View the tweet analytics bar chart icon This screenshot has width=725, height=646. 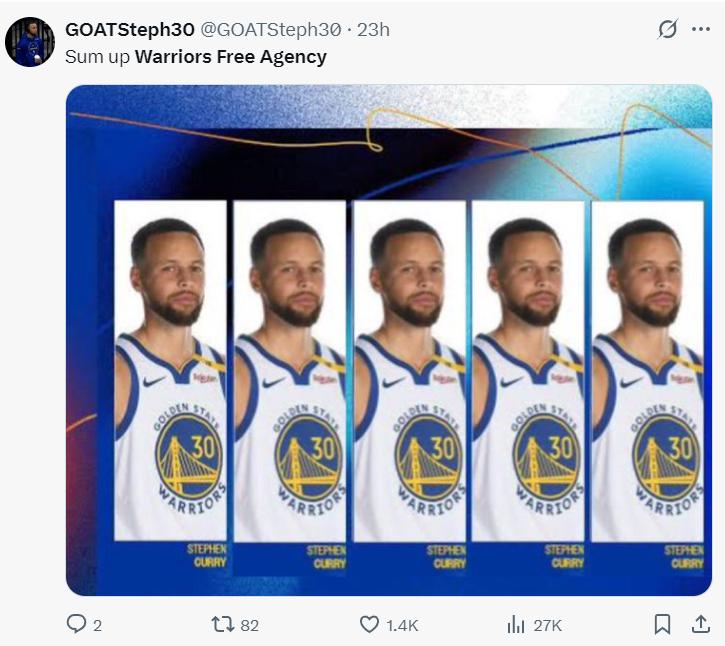(516, 625)
